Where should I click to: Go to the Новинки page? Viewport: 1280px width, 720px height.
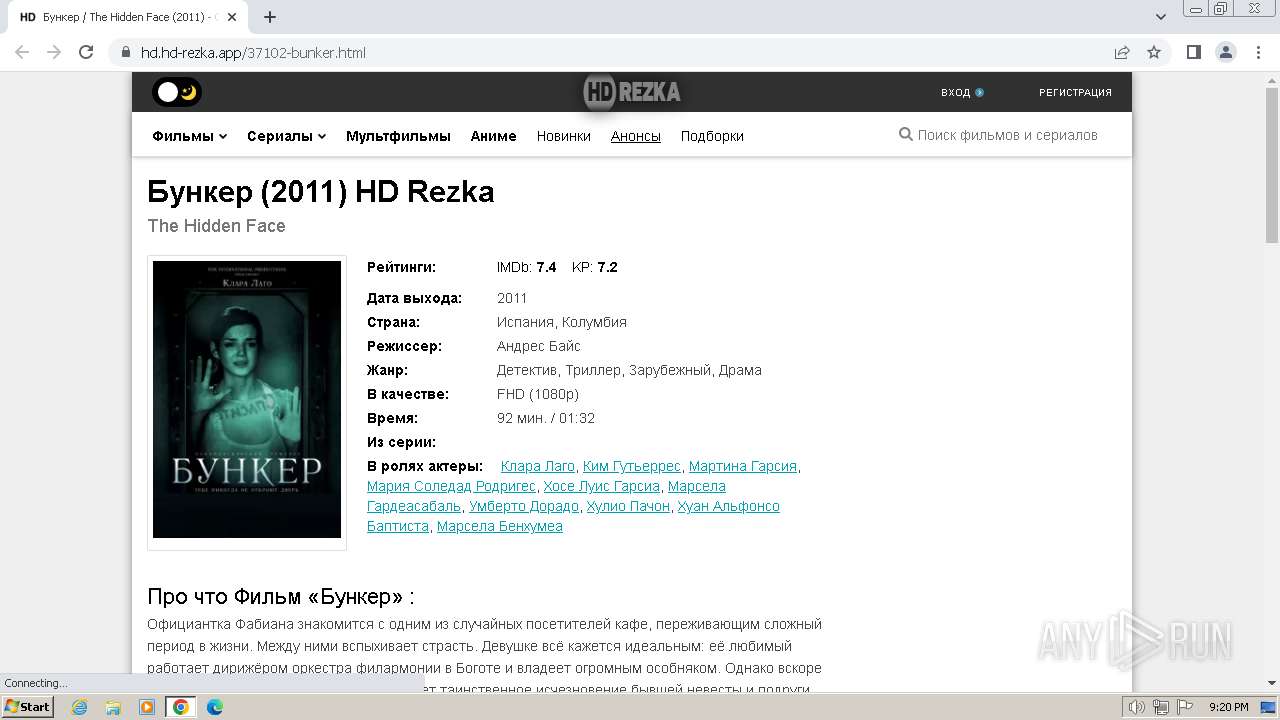click(563, 136)
